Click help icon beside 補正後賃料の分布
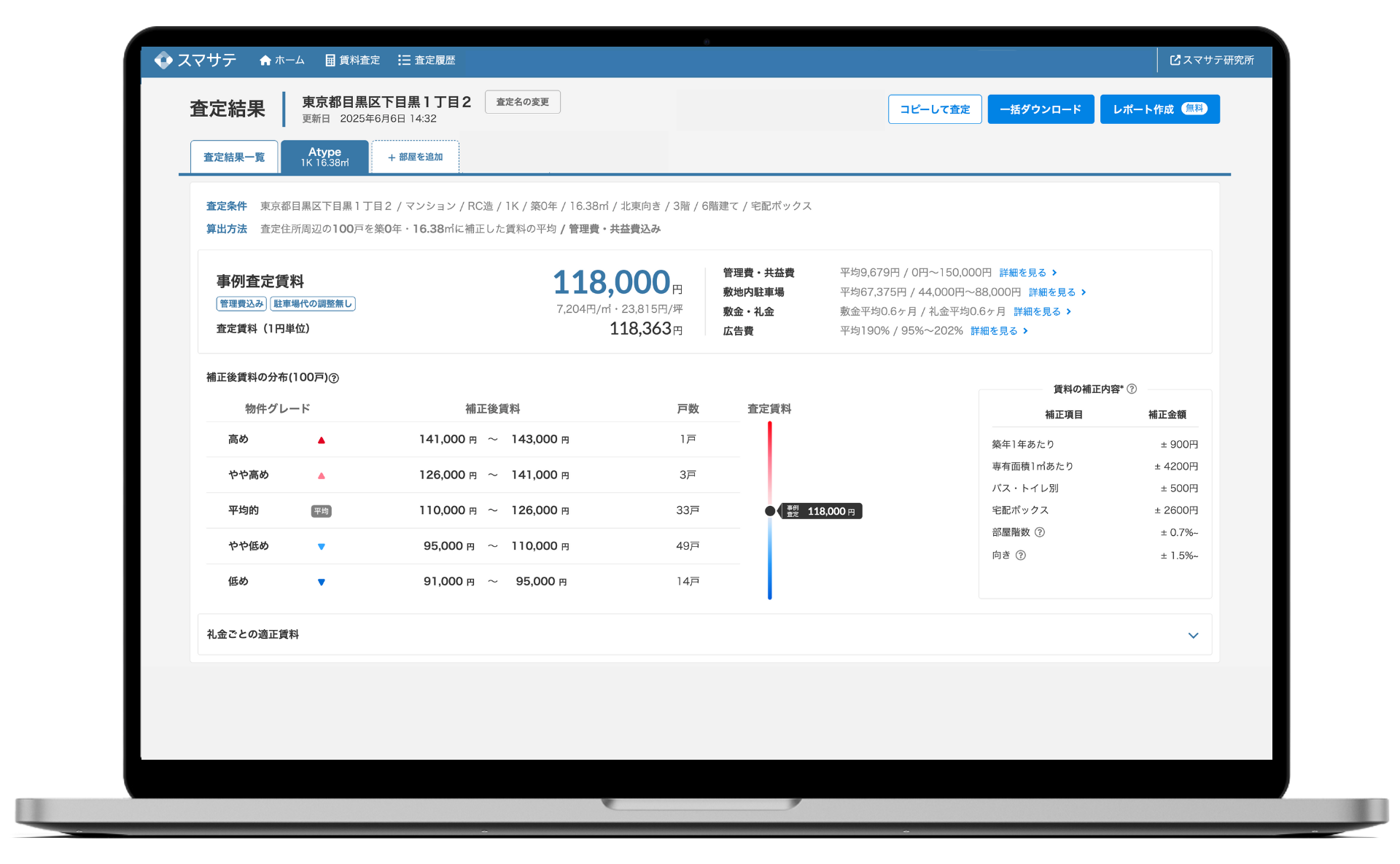 click(x=334, y=378)
